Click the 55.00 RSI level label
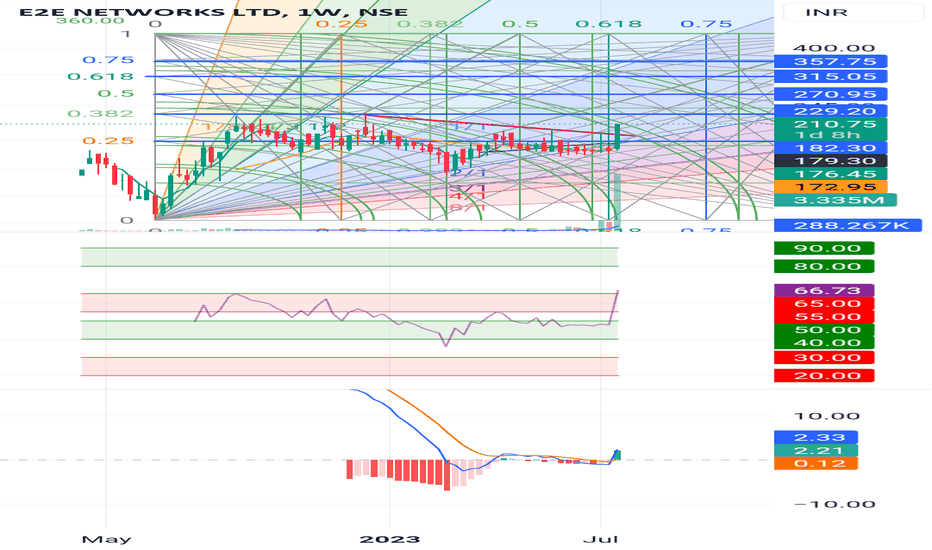 pos(824,317)
